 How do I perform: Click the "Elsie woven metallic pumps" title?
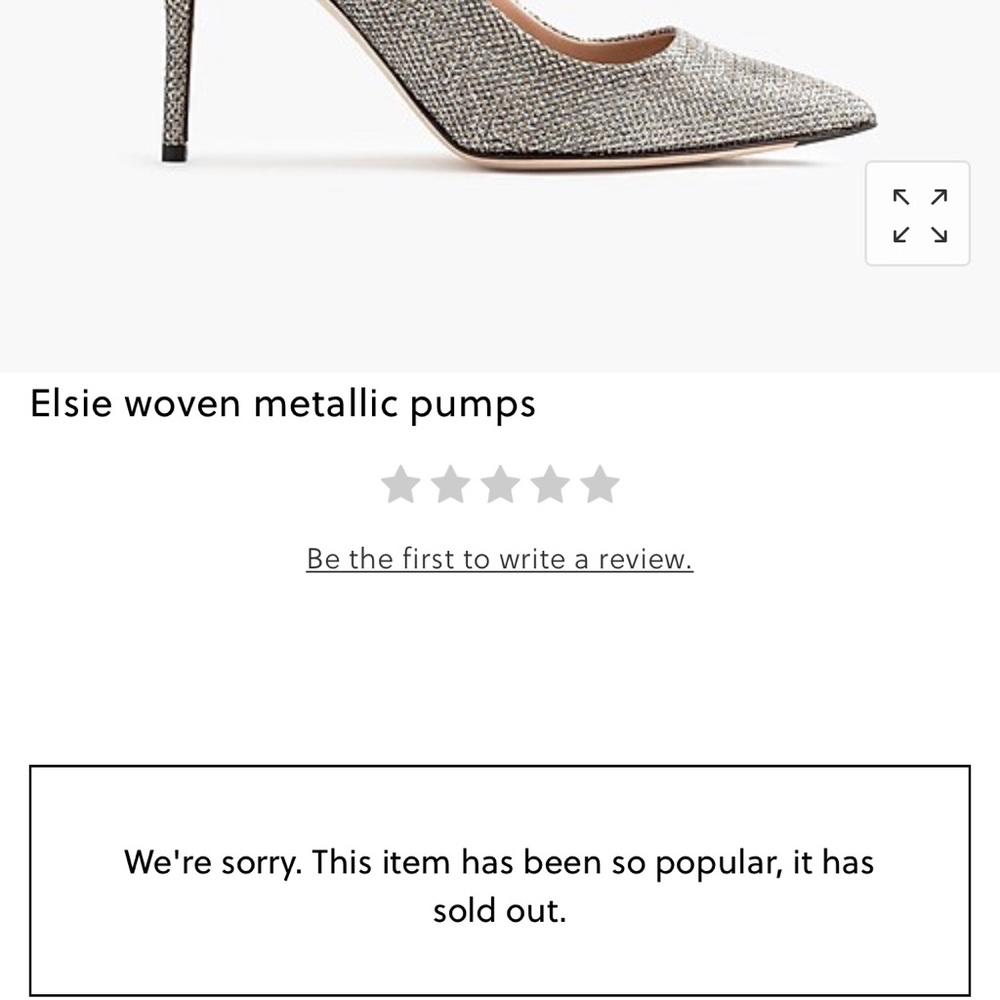pos(283,404)
